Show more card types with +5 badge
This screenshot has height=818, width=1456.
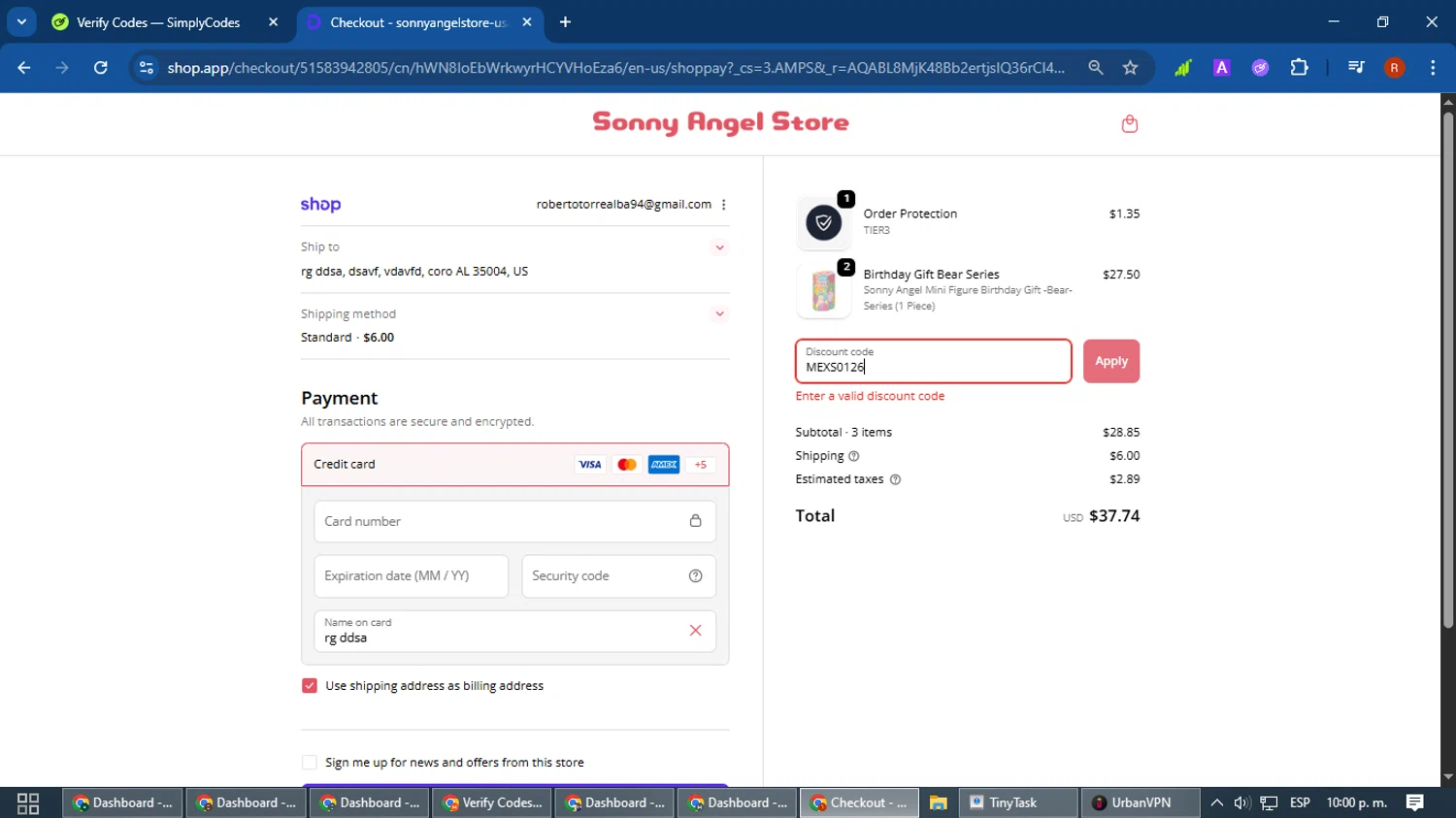click(x=701, y=465)
